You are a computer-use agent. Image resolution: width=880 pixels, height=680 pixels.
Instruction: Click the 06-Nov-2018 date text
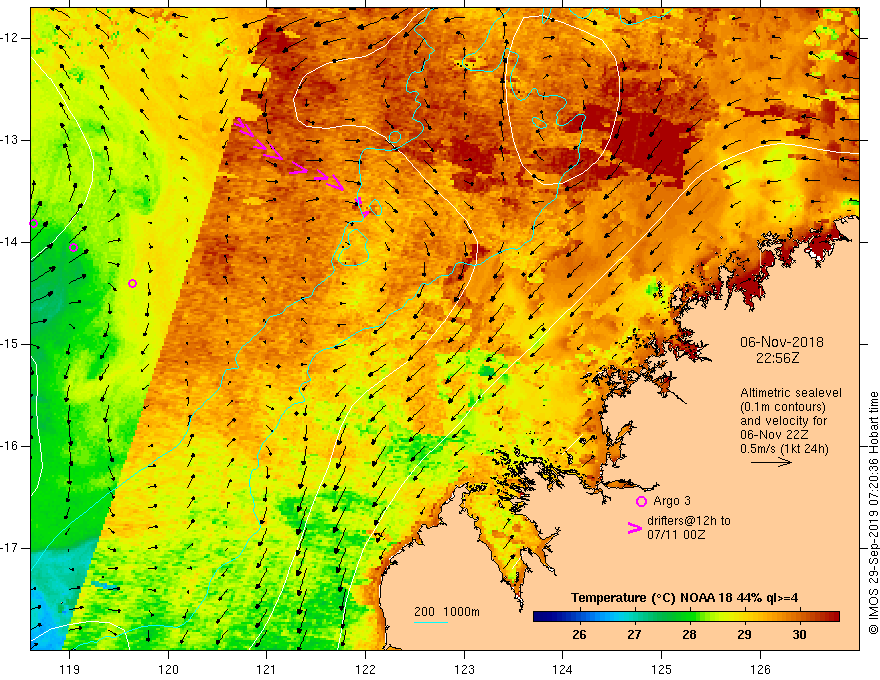[782, 342]
